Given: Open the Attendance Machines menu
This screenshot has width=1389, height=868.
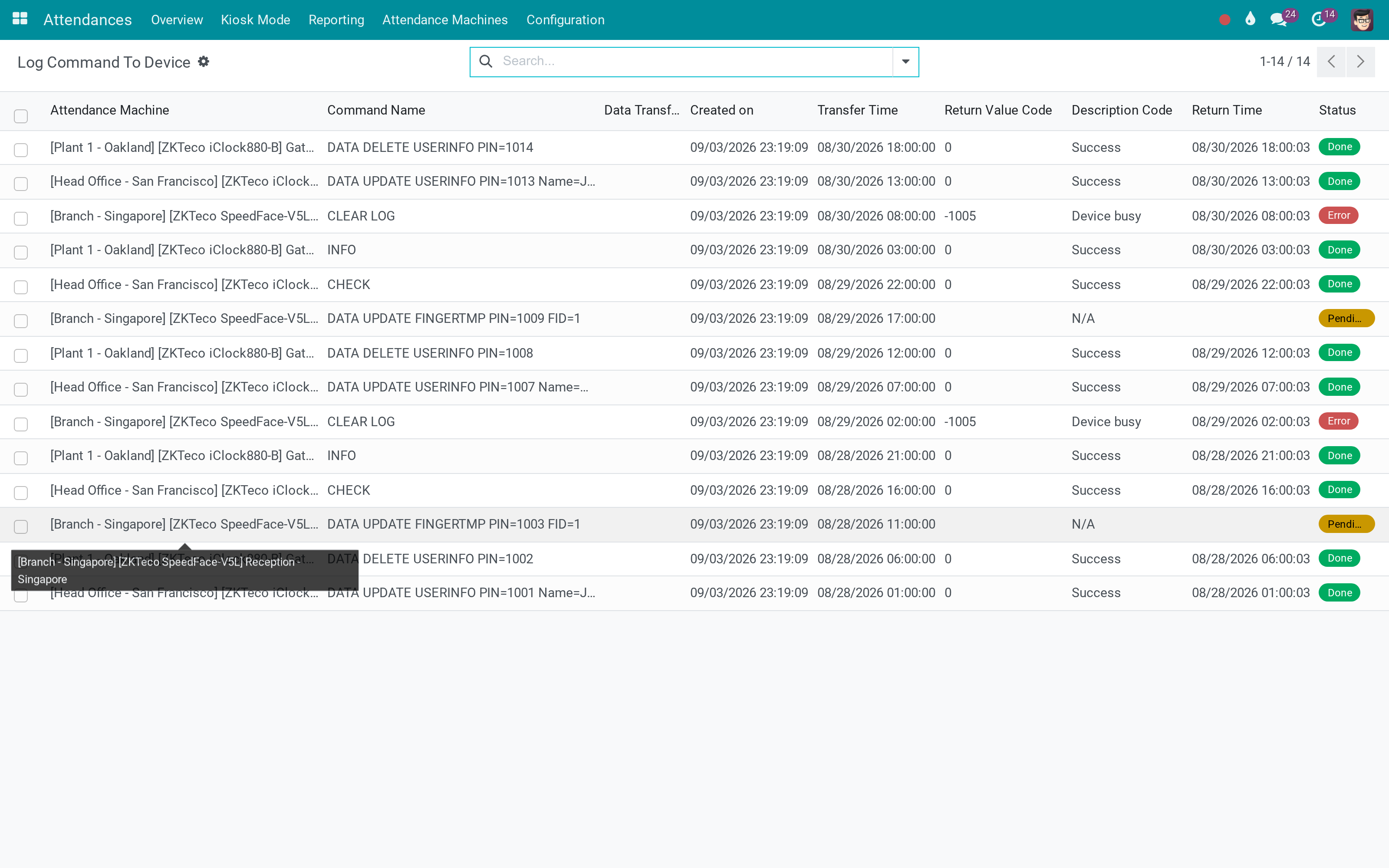Looking at the screenshot, I should click(x=445, y=20).
